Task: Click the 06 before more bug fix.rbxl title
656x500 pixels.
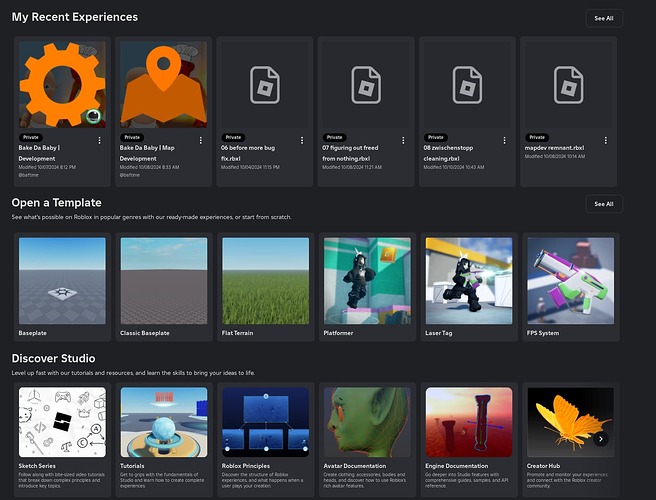Action: pyautogui.click(x=248, y=153)
